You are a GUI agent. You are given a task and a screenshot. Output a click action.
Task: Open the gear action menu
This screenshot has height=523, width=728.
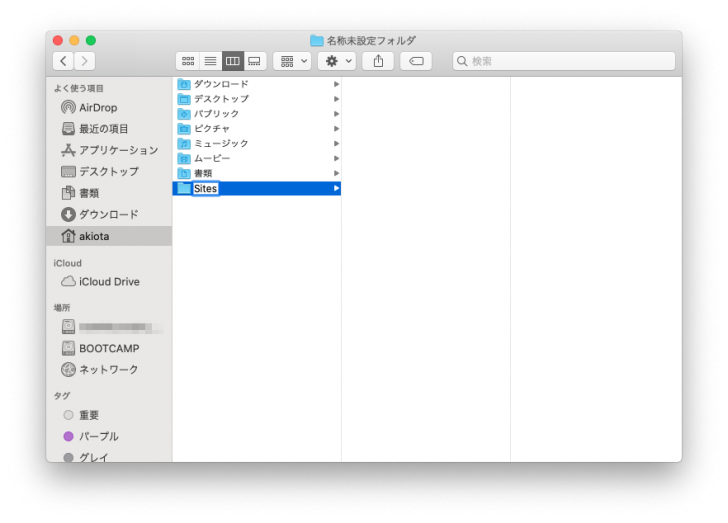click(x=336, y=61)
